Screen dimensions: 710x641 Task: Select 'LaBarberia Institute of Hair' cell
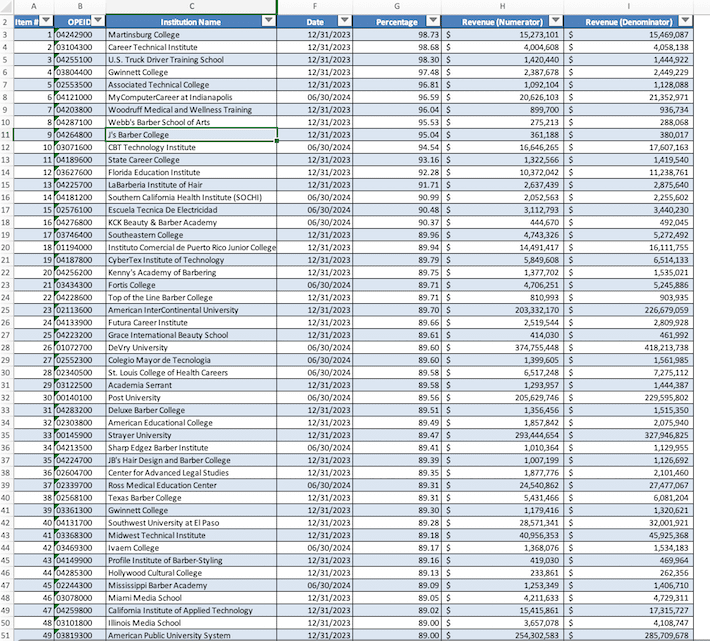191,185
